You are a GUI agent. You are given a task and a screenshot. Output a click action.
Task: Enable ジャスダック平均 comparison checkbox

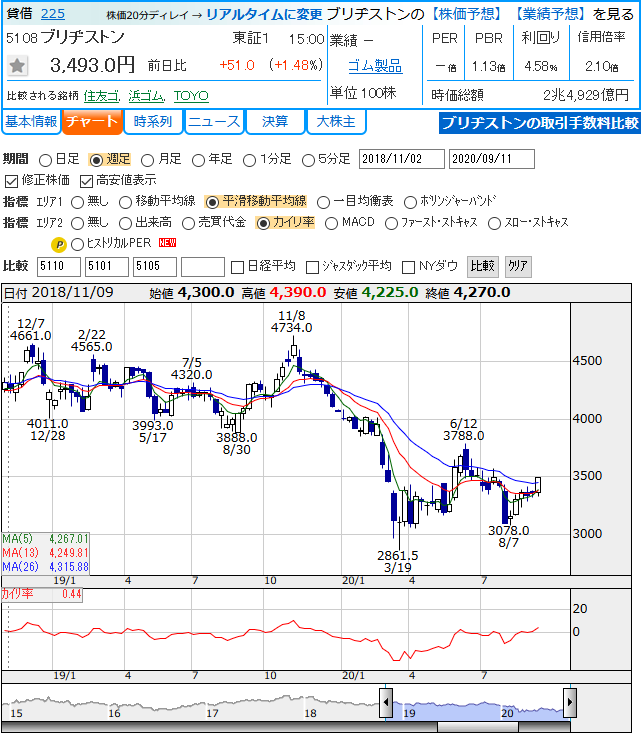(312, 267)
